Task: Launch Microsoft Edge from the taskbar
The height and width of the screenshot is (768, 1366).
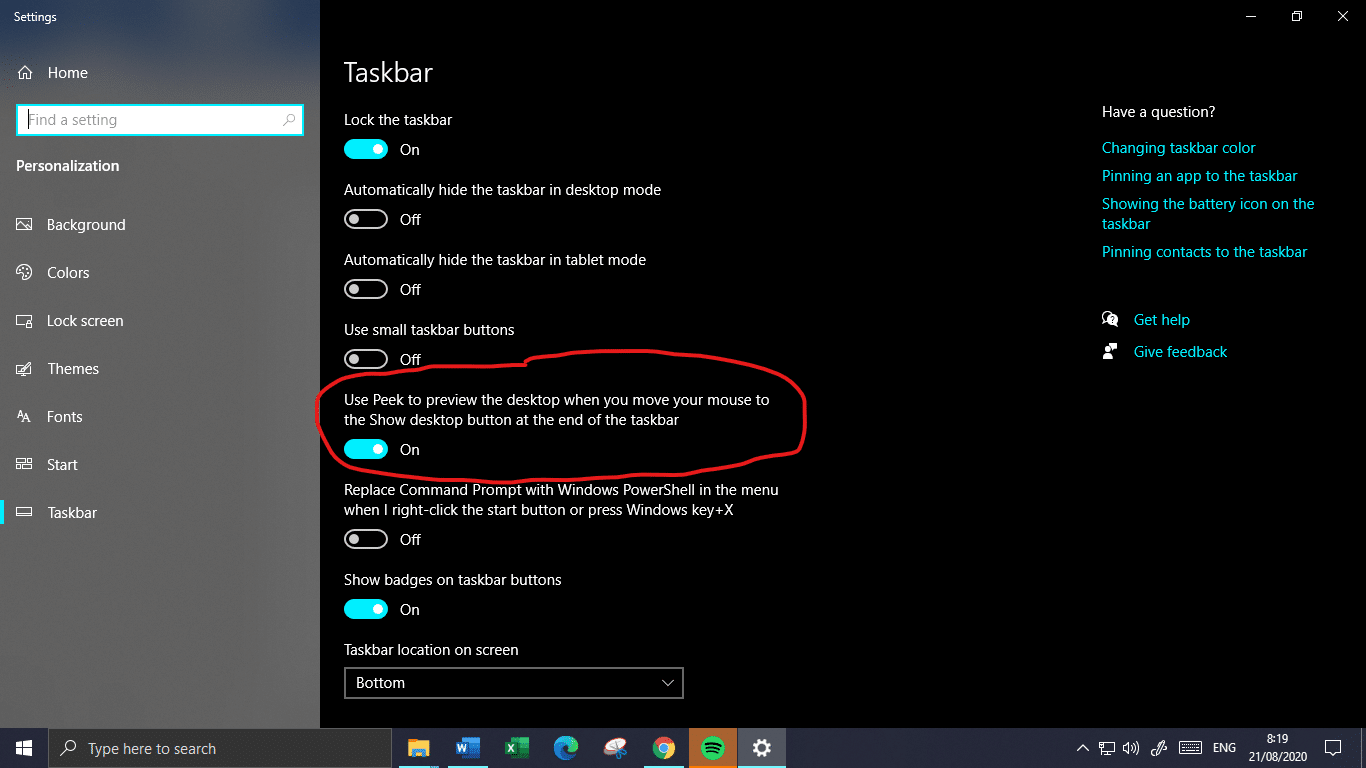Action: pyautogui.click(x=566, y=748)
